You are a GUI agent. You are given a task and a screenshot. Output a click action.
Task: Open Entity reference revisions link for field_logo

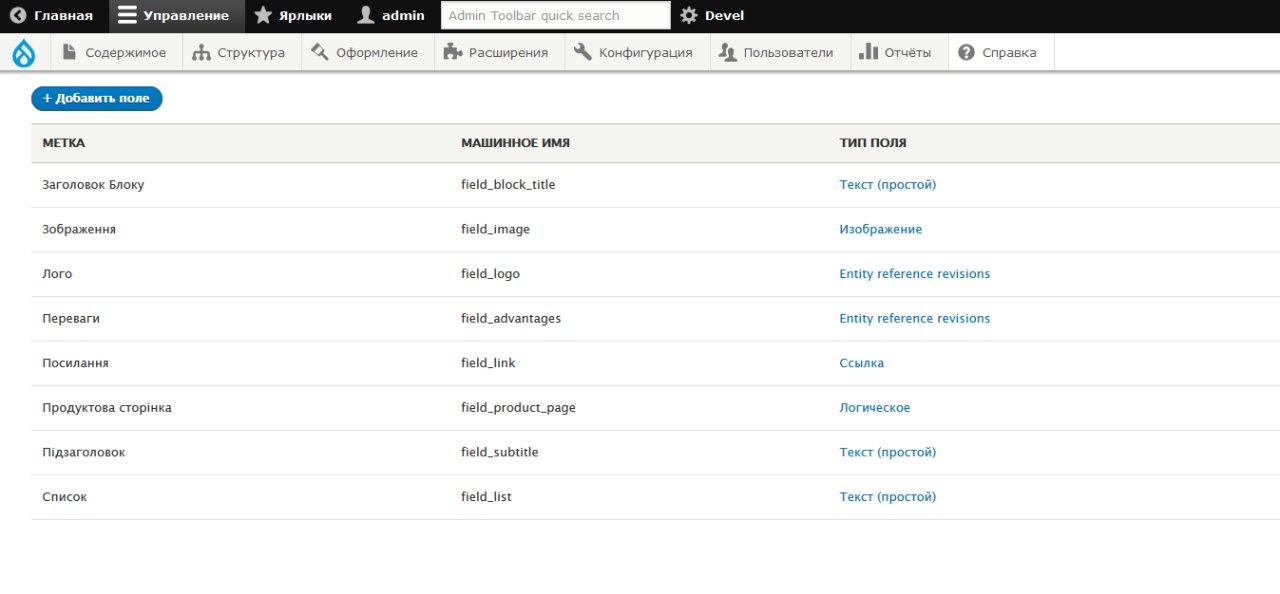click(914, 274)
